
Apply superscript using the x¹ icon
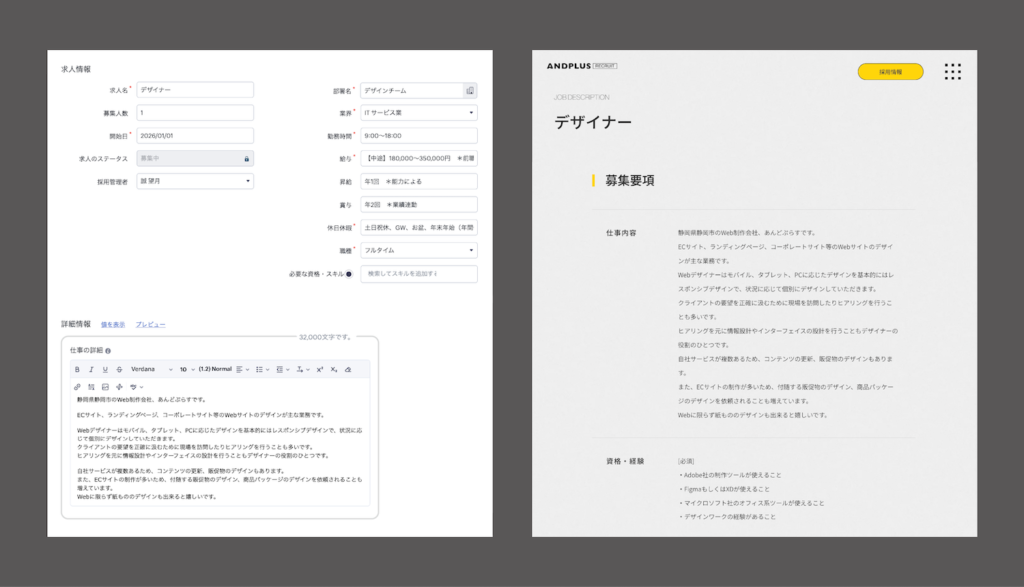coord(318,368)
